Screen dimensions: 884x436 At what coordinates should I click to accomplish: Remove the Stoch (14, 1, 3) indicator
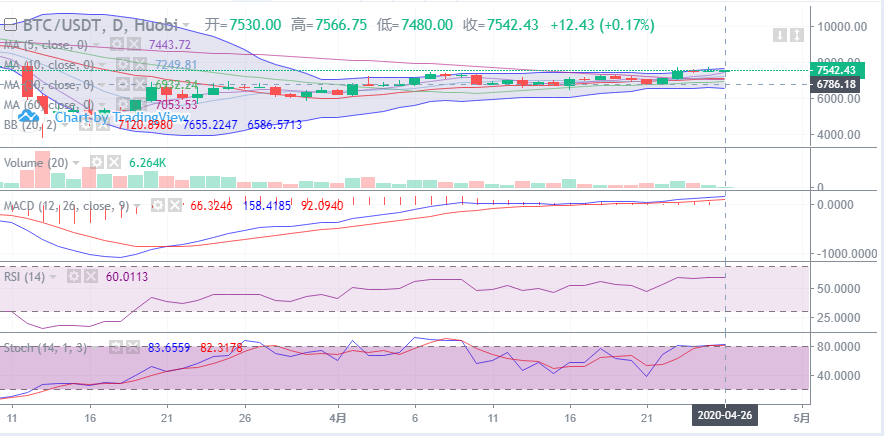click(x=133, y=348)
